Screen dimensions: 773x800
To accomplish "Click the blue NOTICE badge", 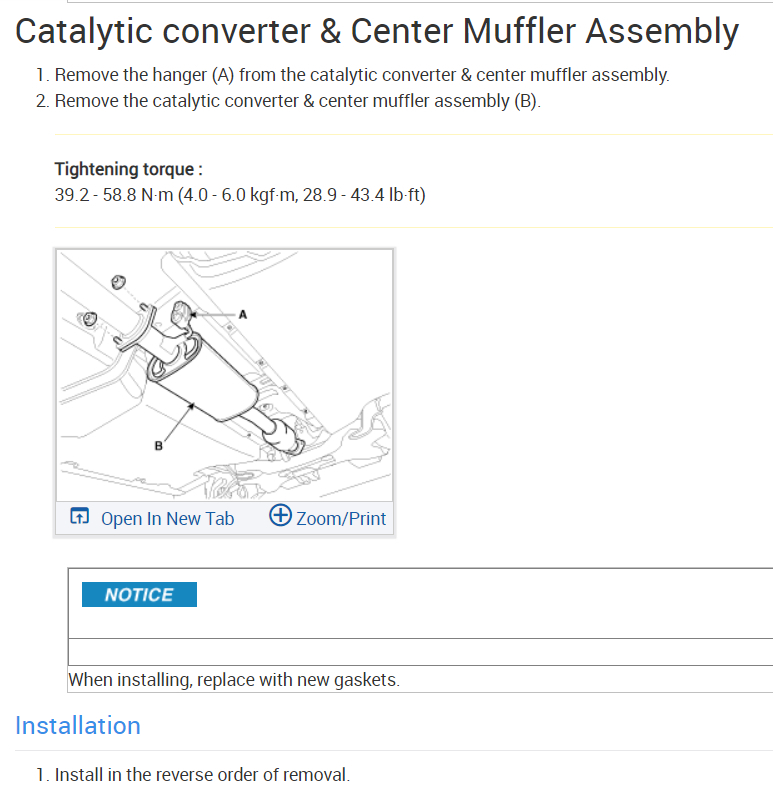I will [139, 595].
